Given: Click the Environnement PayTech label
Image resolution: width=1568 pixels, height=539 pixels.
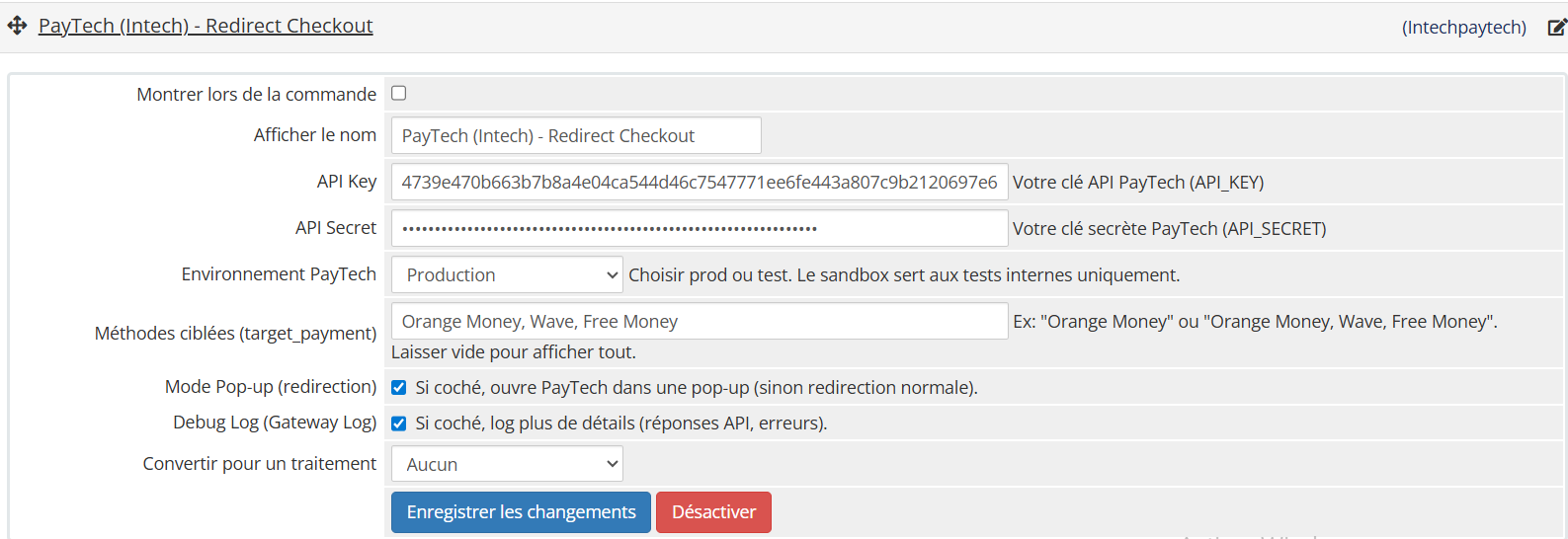Looking at the screenshot, I should click(x=279, y=274).
